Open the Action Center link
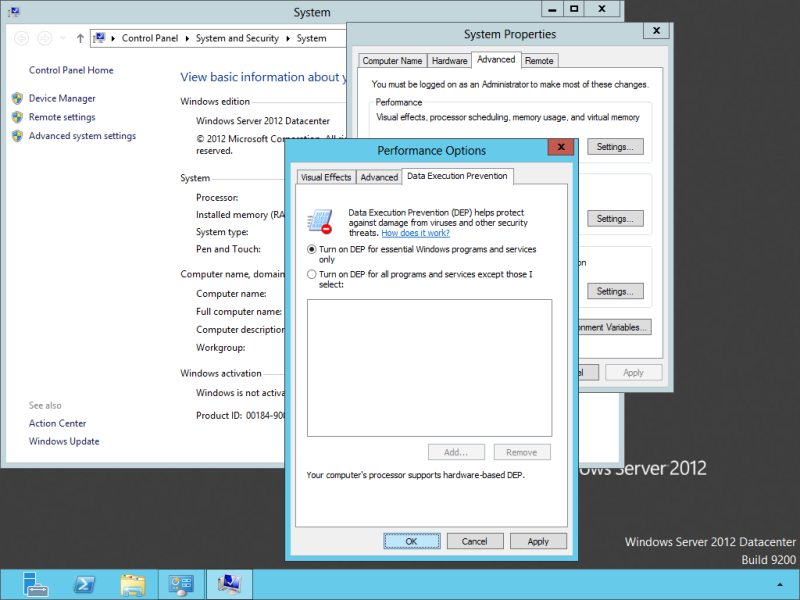 [57, 423]
